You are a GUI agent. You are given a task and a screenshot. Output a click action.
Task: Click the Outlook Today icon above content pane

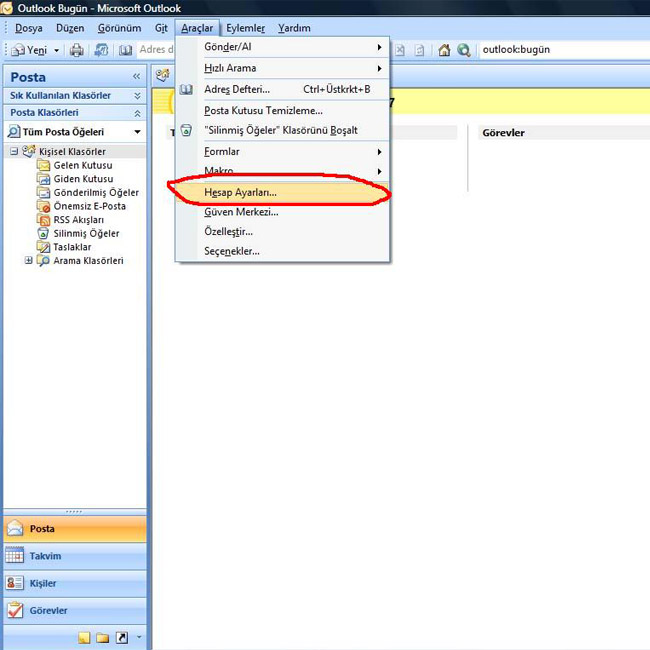click(163, 75)
